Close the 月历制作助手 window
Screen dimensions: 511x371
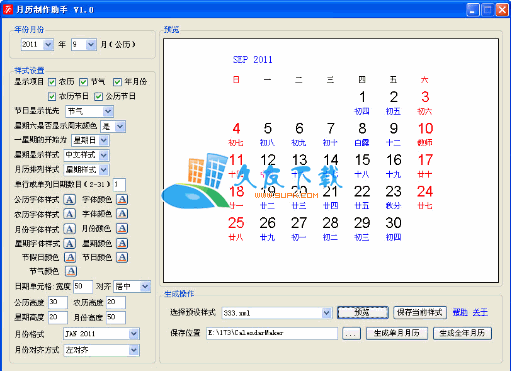tap(502, 10)
